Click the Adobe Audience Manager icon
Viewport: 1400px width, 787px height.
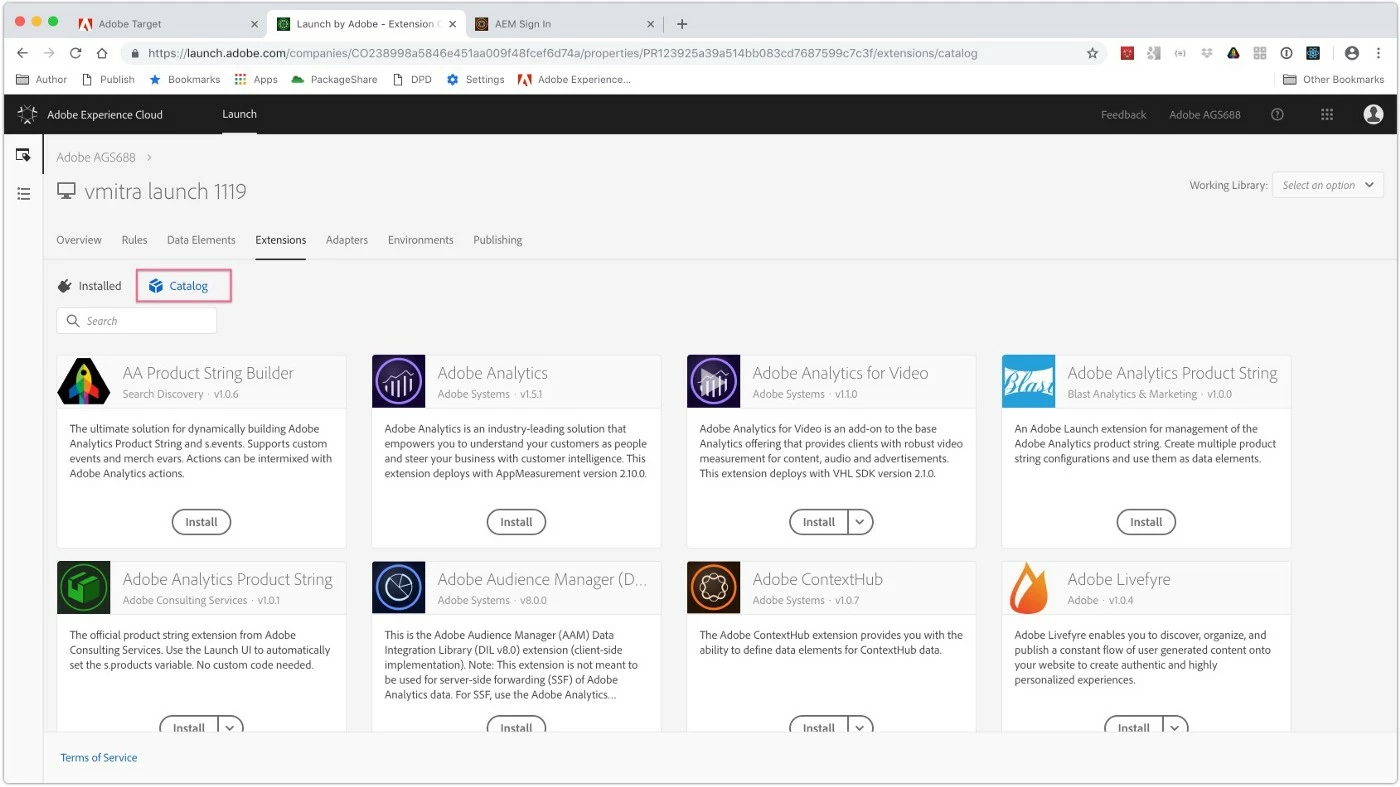[x=398, y=587]
